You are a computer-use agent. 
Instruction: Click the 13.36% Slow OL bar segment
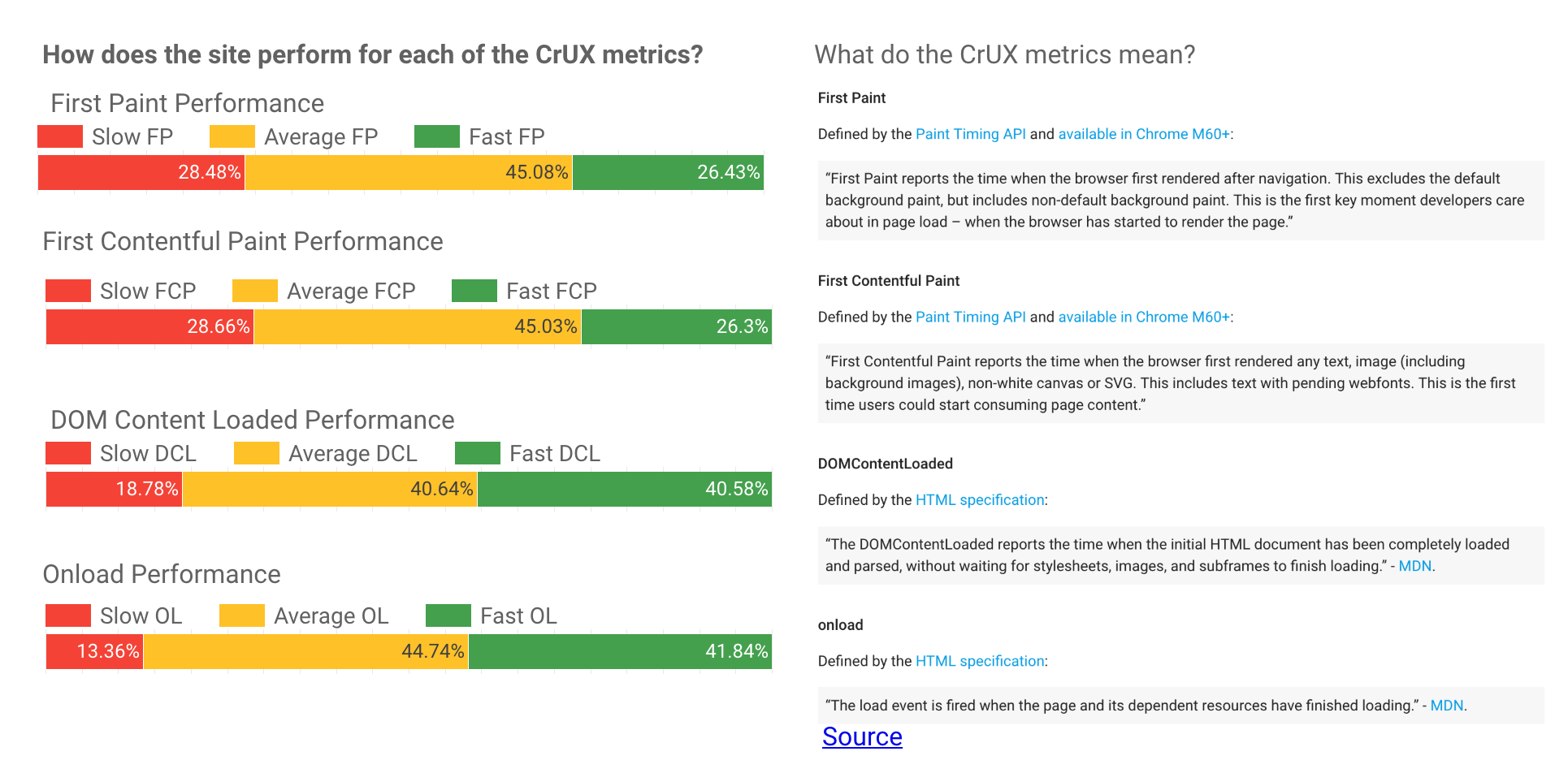pos(94,651)
